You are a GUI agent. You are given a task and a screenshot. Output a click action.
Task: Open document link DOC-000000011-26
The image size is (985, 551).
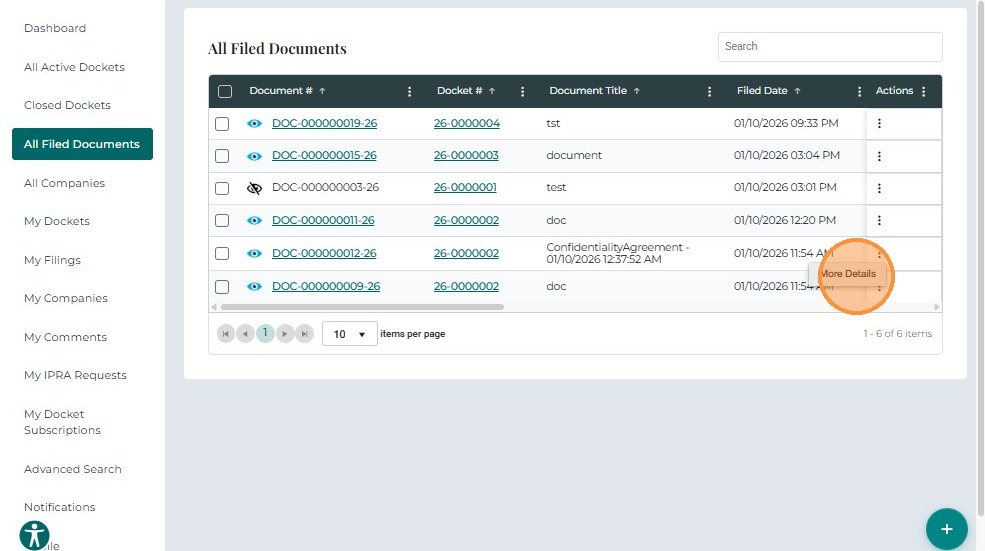tap(323, 221)
